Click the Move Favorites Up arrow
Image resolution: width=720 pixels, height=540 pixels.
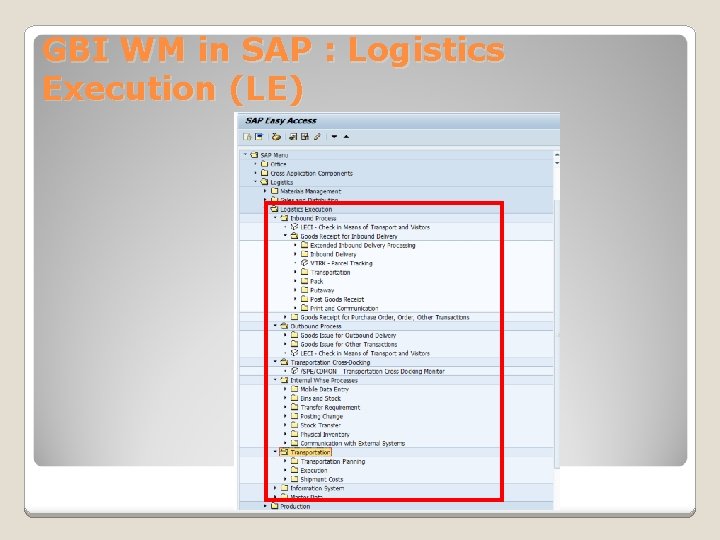click(347, 137)
